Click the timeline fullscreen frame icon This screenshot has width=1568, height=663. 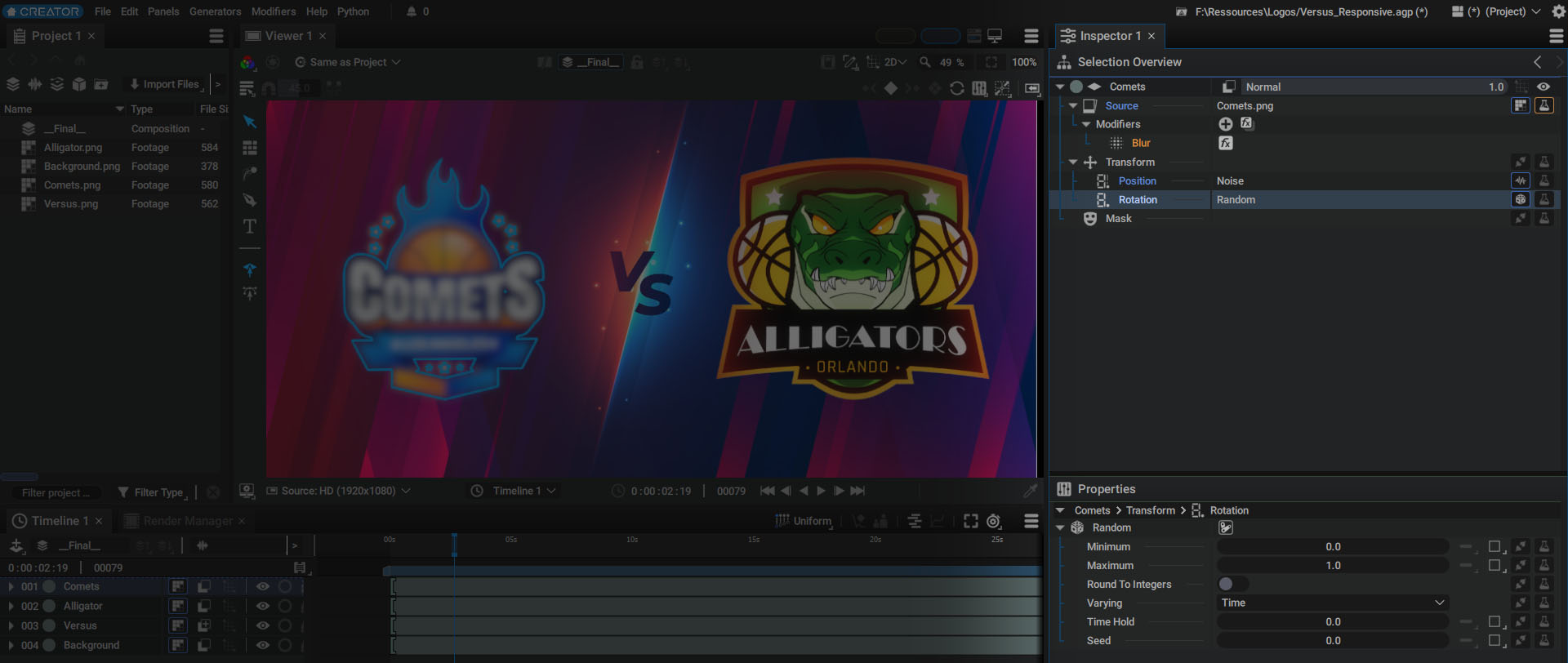pyautogui.click(x=971, y=521)
